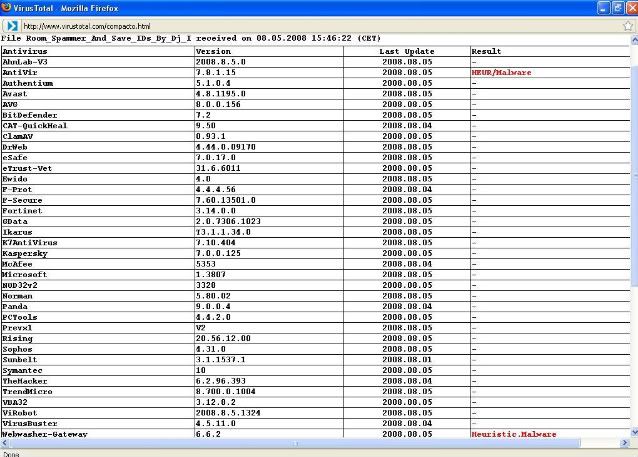This screenshot has height=457, width=638.
Task: Click the horizontal scrollbar thumb
Action: 295,443
